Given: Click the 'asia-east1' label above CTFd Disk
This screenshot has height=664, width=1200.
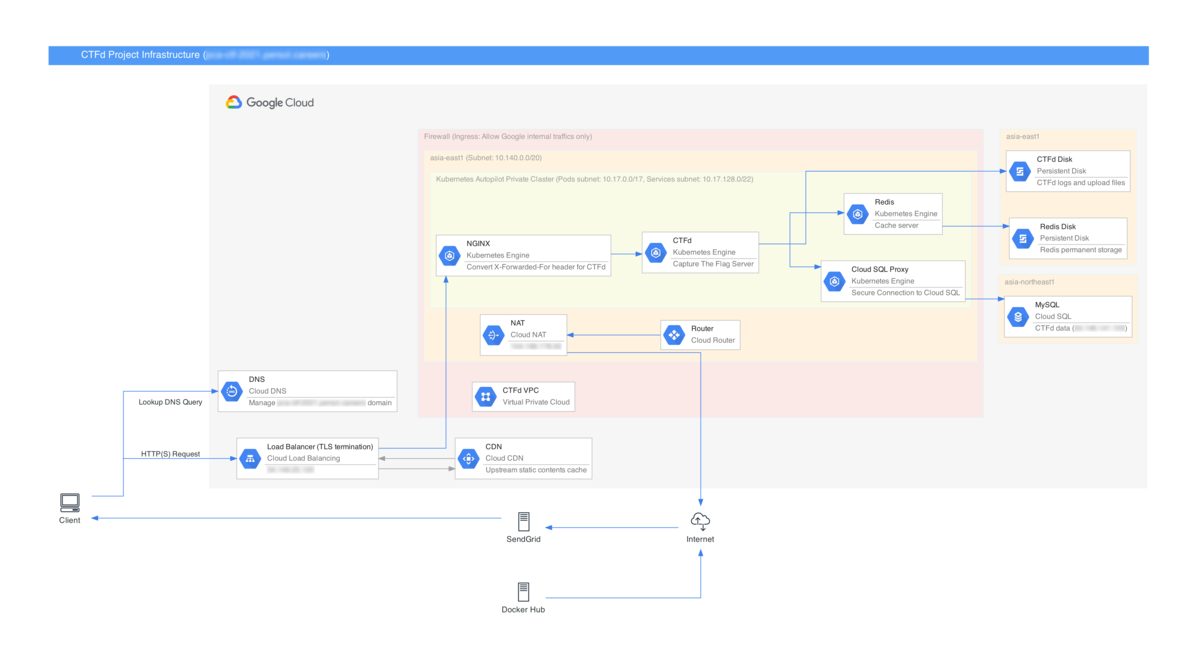Looking at the screenshot, I should pos(1023,136).
